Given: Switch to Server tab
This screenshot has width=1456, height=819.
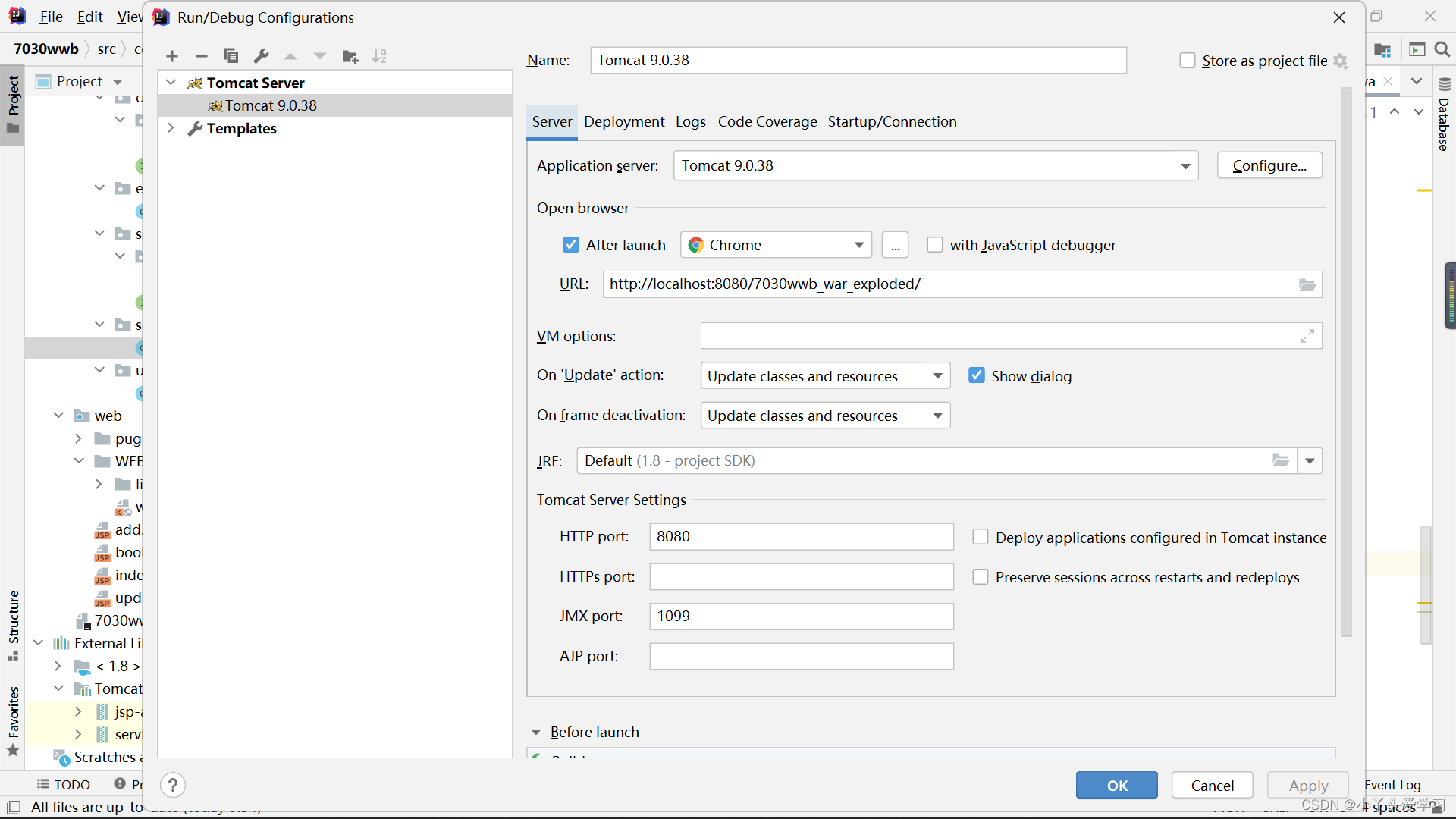Looking at the screenshot, I should [x=552, y=122].
